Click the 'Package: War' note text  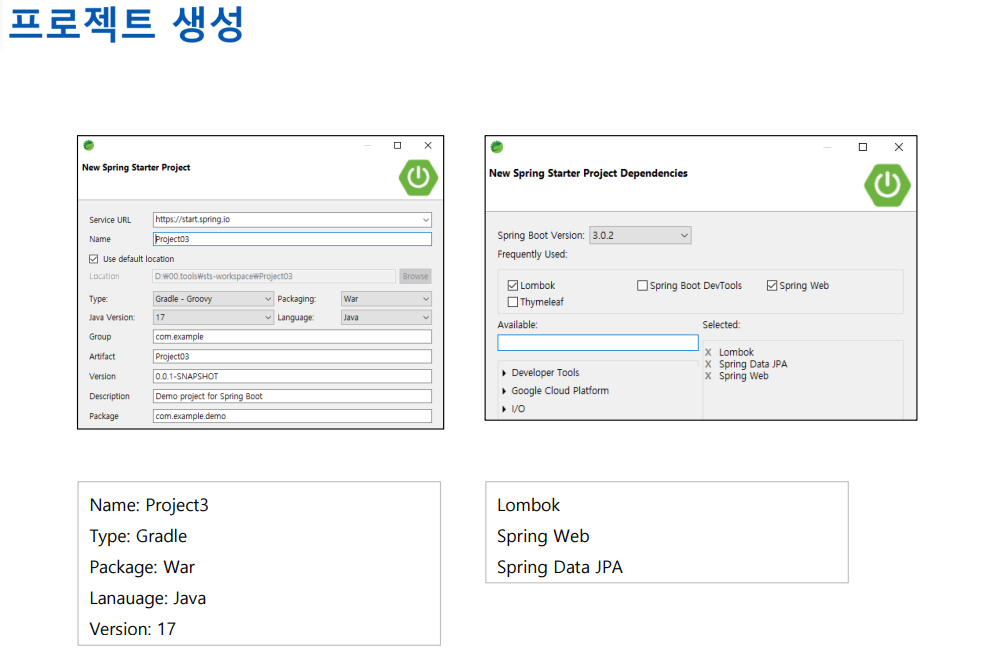point(142,567)
